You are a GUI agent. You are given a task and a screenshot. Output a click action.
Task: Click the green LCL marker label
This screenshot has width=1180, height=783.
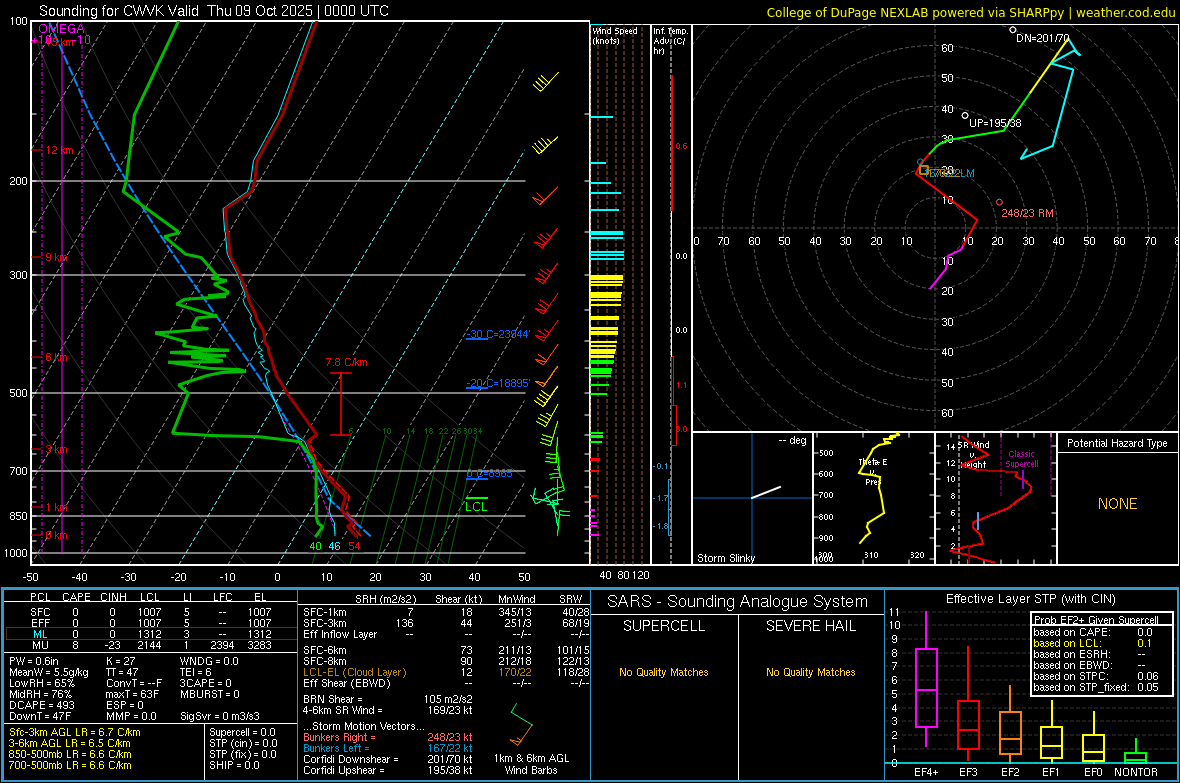[x=476, y=507]
